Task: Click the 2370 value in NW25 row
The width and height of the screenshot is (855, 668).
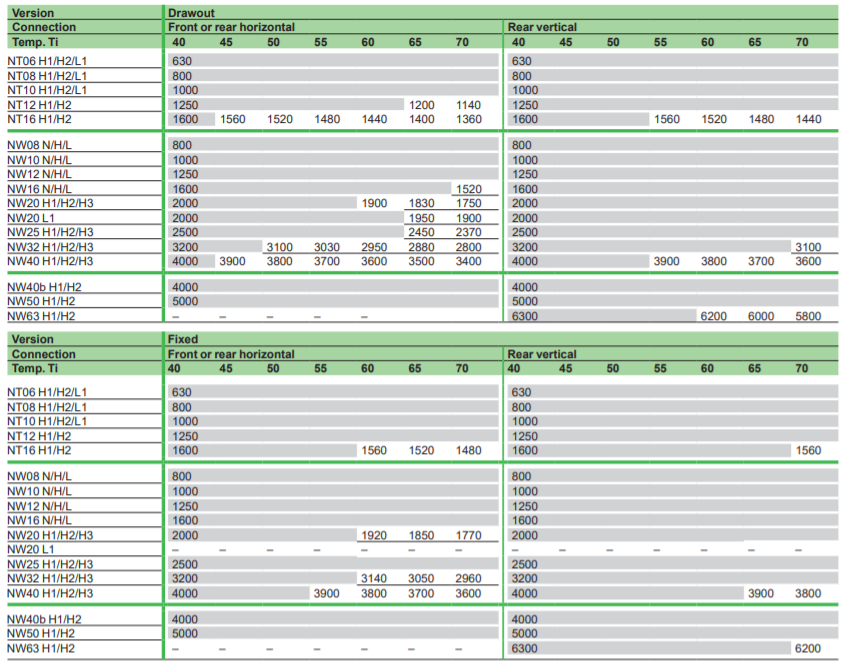Action: click(468, 232)
